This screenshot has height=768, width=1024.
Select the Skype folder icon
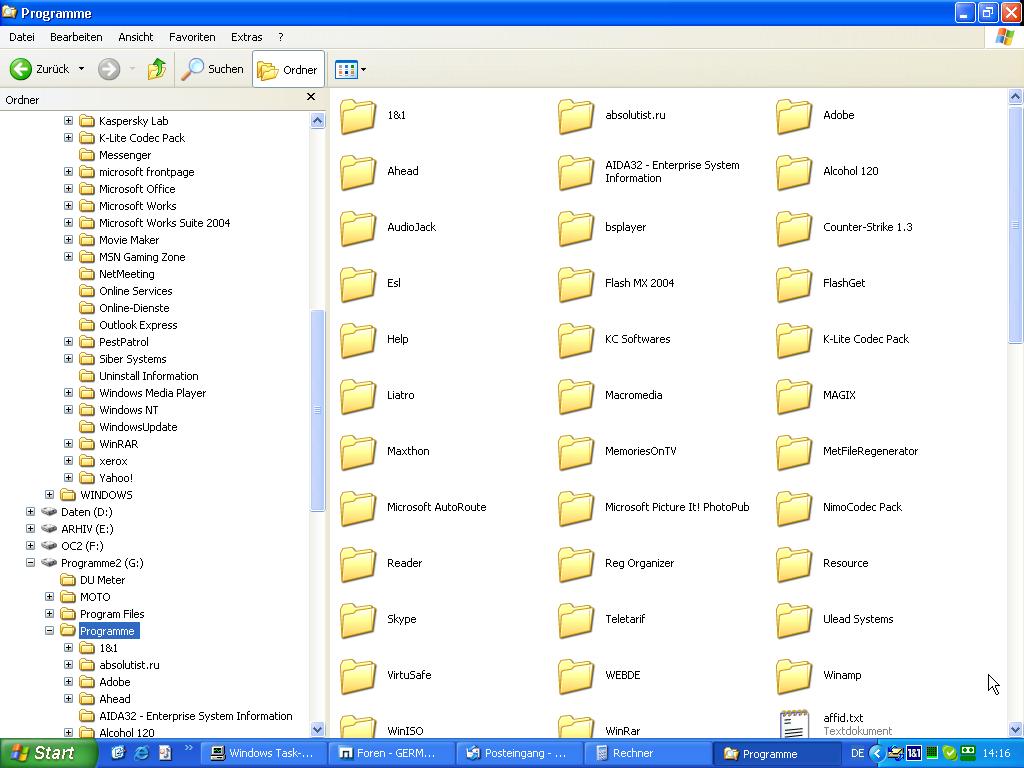click(358, 620)
